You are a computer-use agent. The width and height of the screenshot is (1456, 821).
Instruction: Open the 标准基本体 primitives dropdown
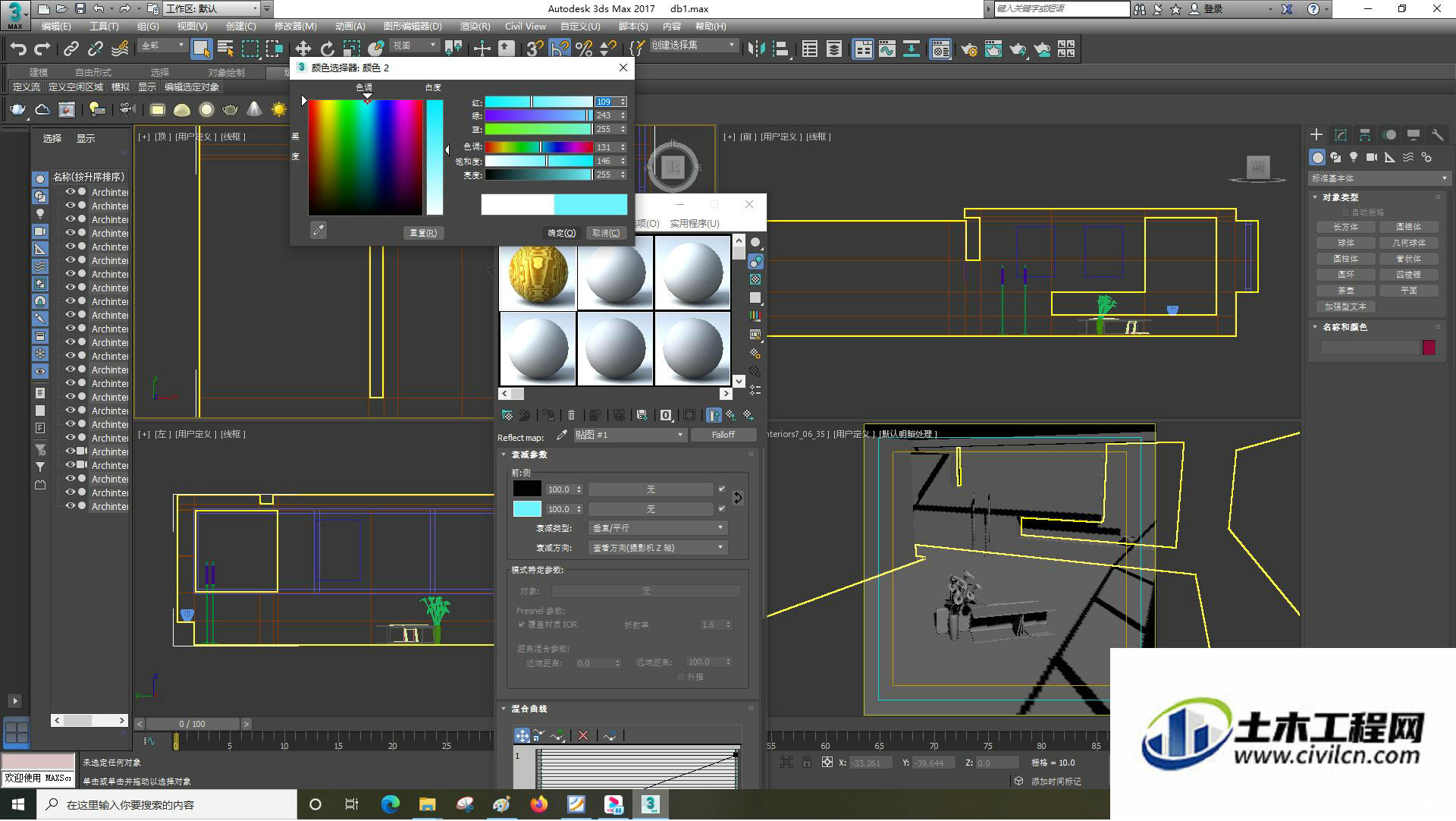(1379, 178)
